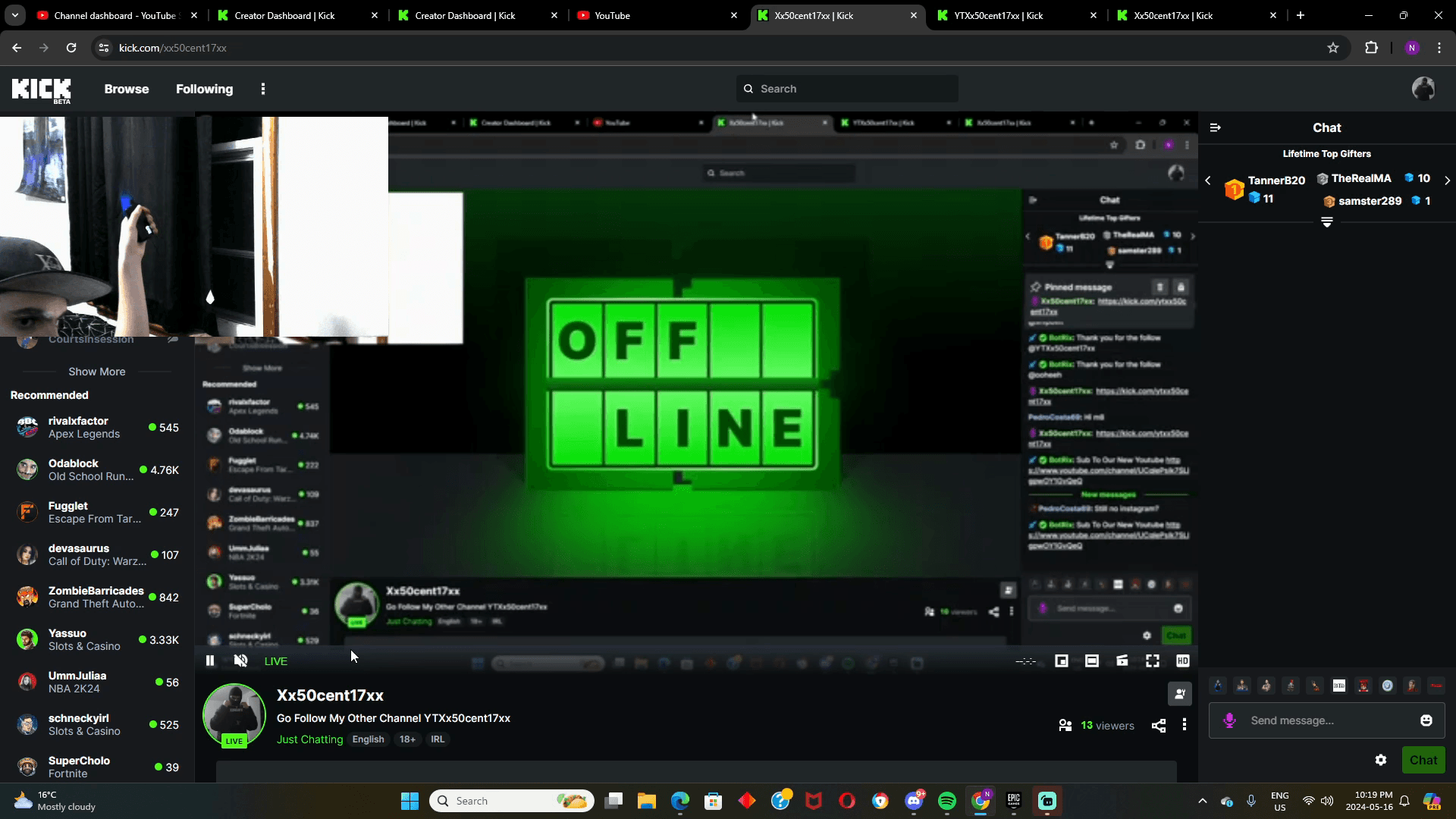Select the IRL tag
Screen dimensions: 1456x819
[x=438, y=739]
